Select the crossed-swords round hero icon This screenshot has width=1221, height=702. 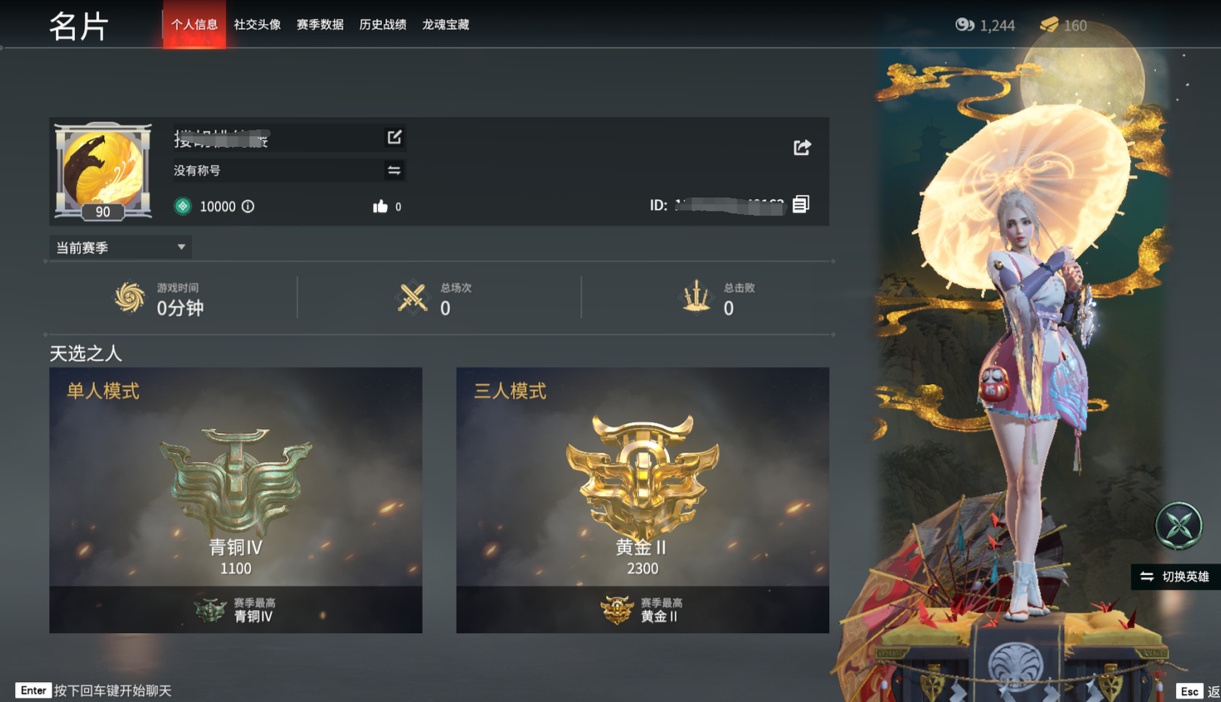[x=1179, y=526]
